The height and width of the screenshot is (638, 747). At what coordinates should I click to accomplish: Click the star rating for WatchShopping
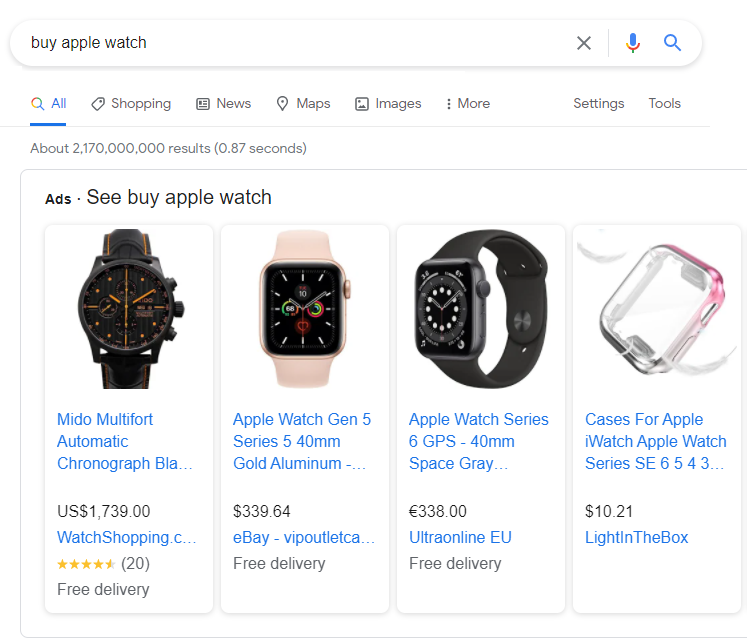86,564
